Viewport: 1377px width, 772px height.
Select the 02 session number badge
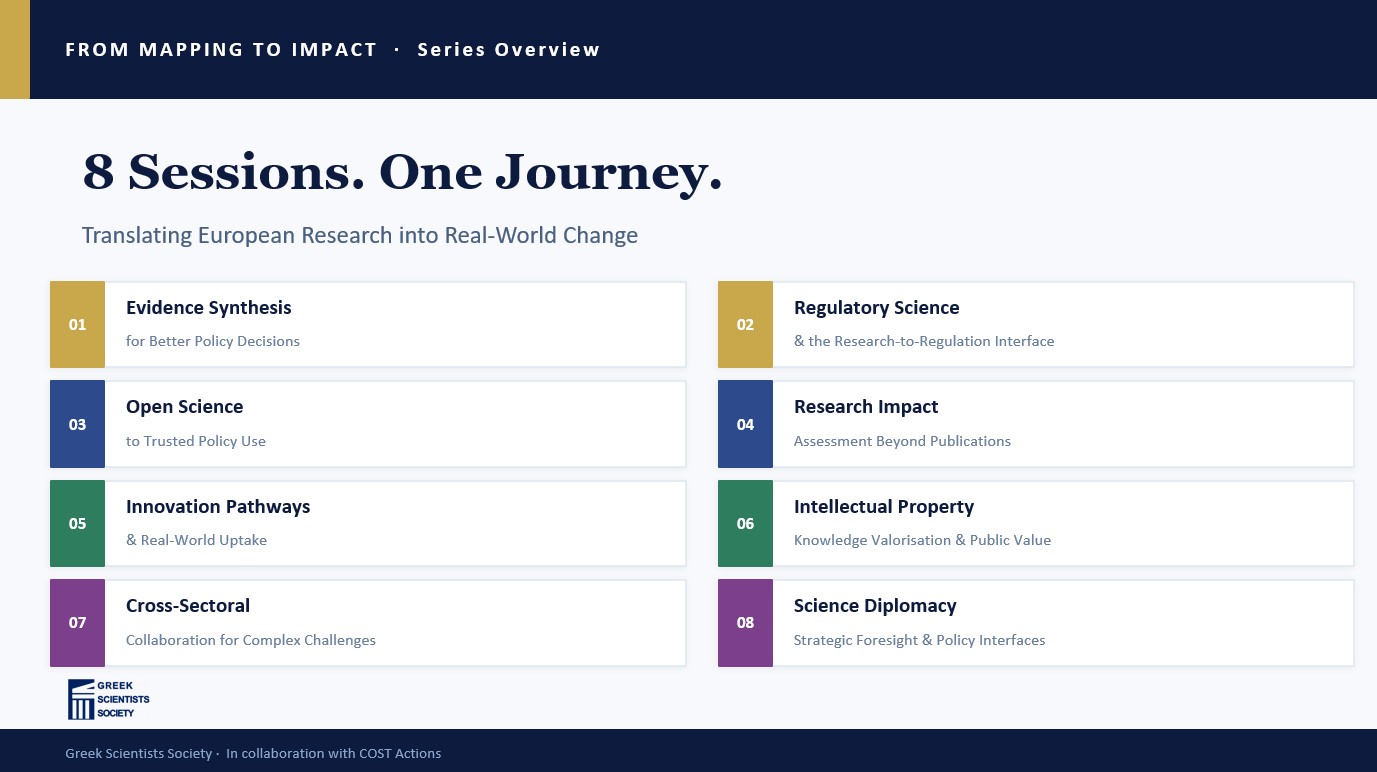click(x=745, y=324)
